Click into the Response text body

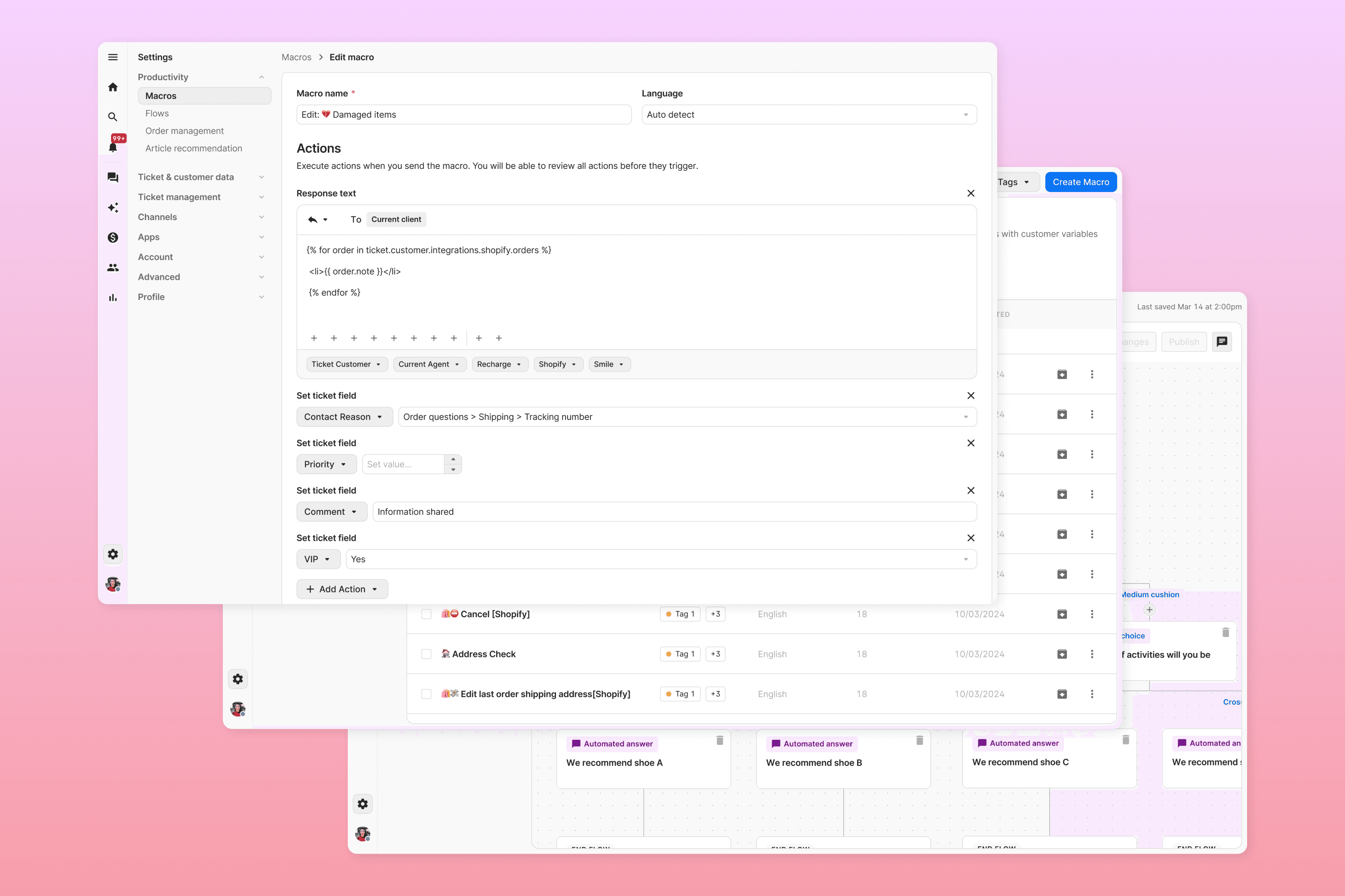point(637,281)
